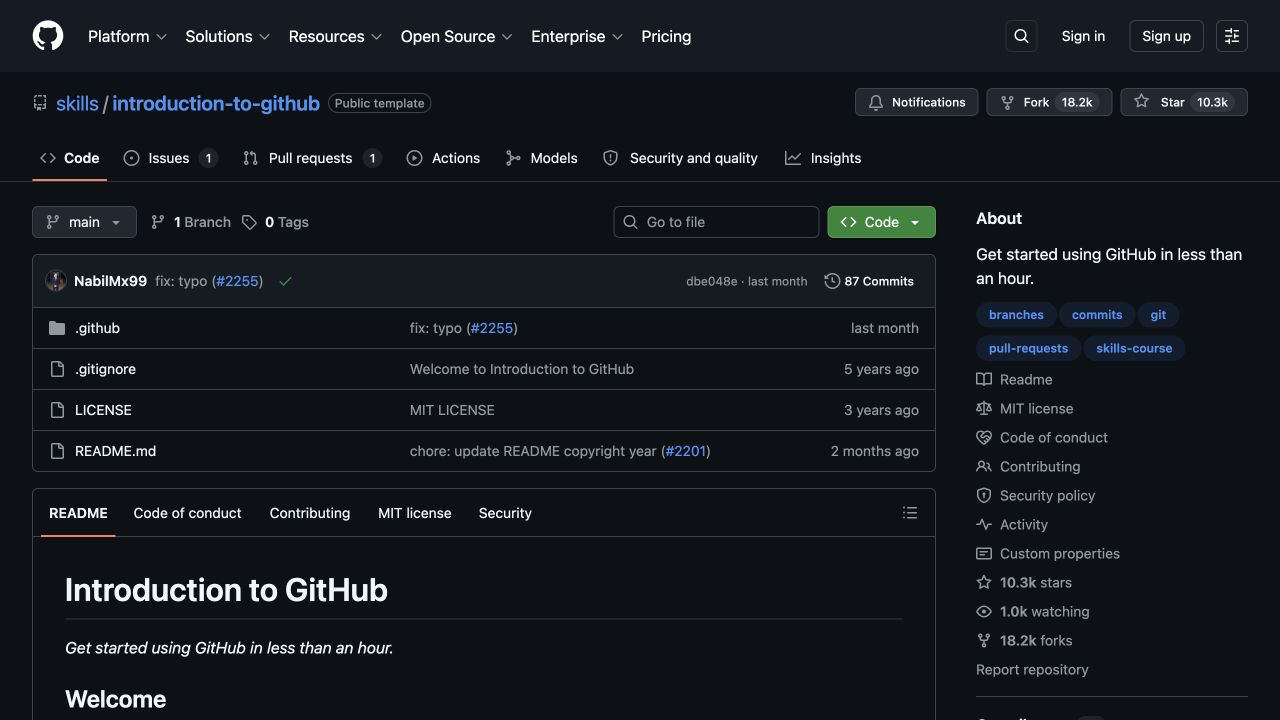Click commit hash dbe048e
The image size is (1280, 720).
coord(711,282)
